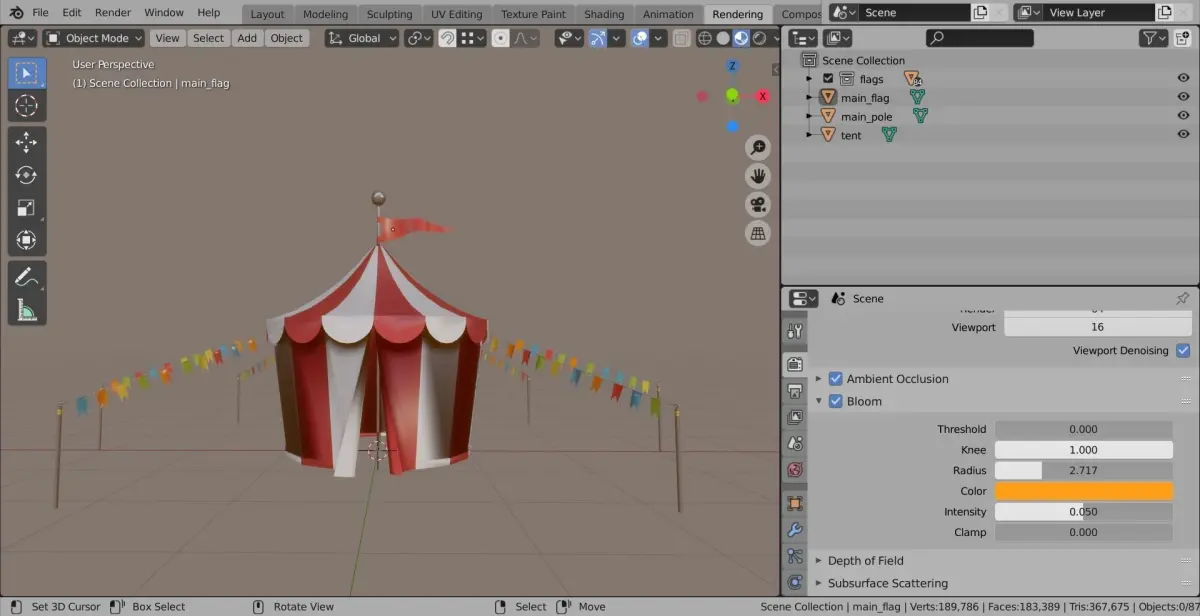Open the File menu

(x=40, y=12)
